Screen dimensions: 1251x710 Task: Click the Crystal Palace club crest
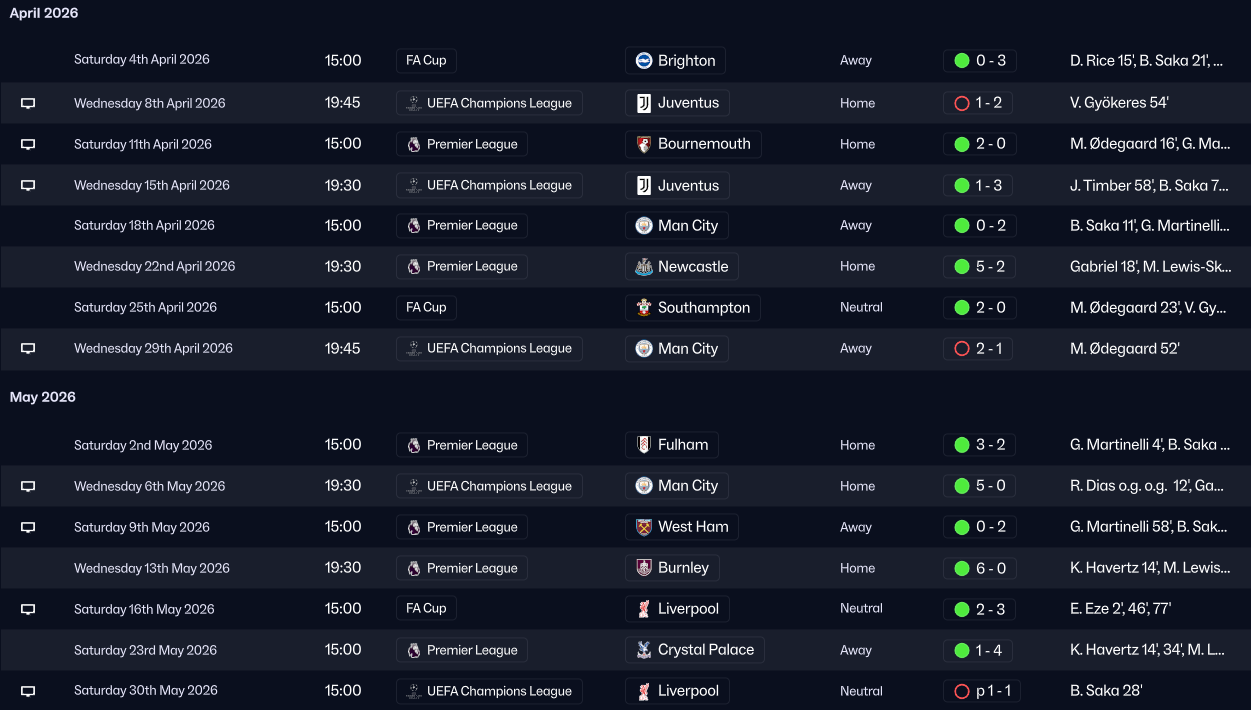tap(644, 650)
